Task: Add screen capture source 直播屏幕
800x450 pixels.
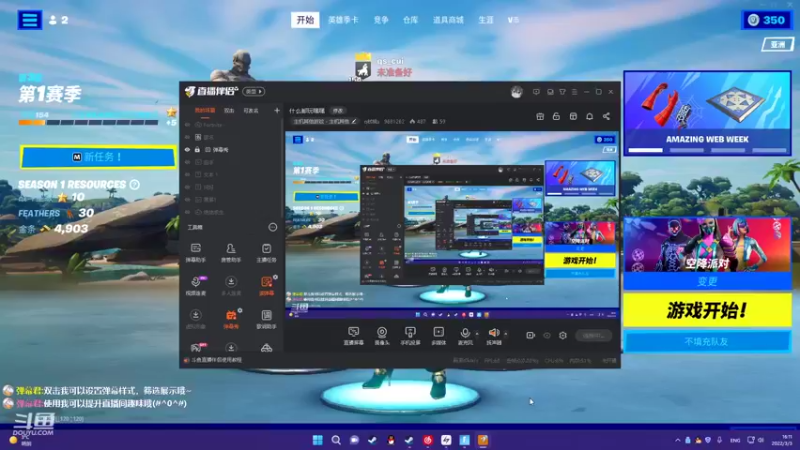Action: tap(353, 336)
